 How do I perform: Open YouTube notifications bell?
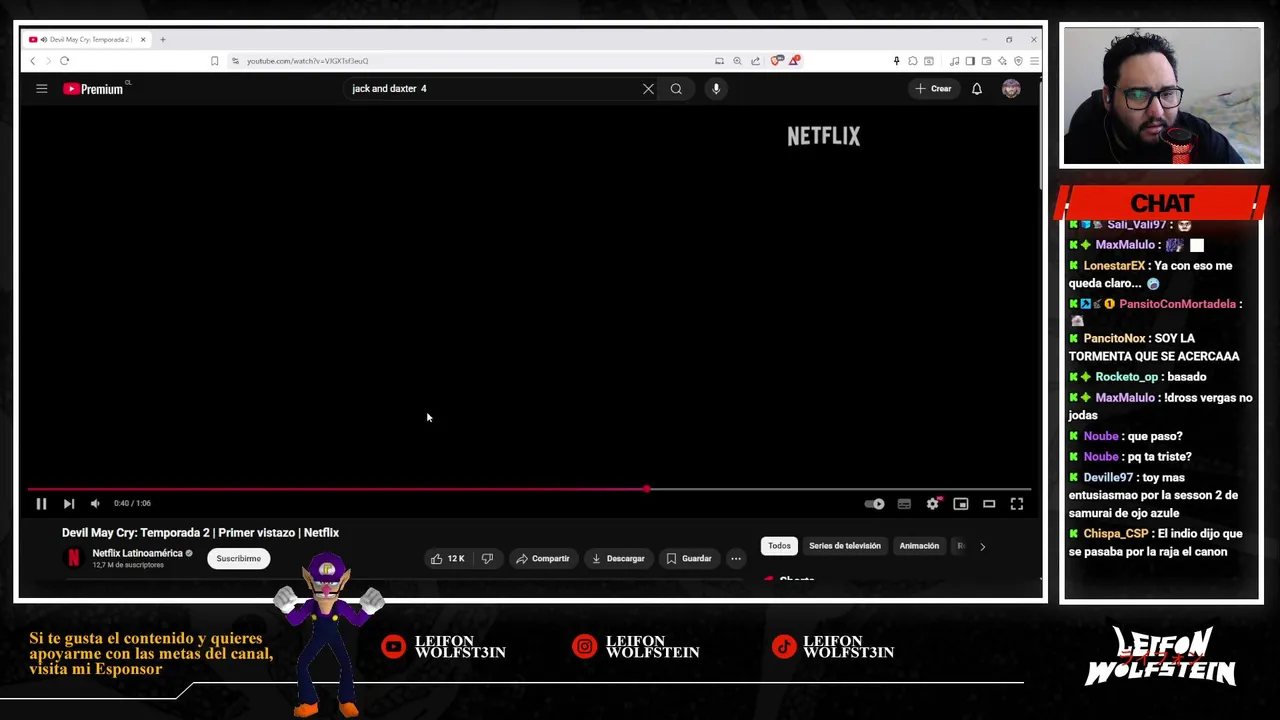977,89
